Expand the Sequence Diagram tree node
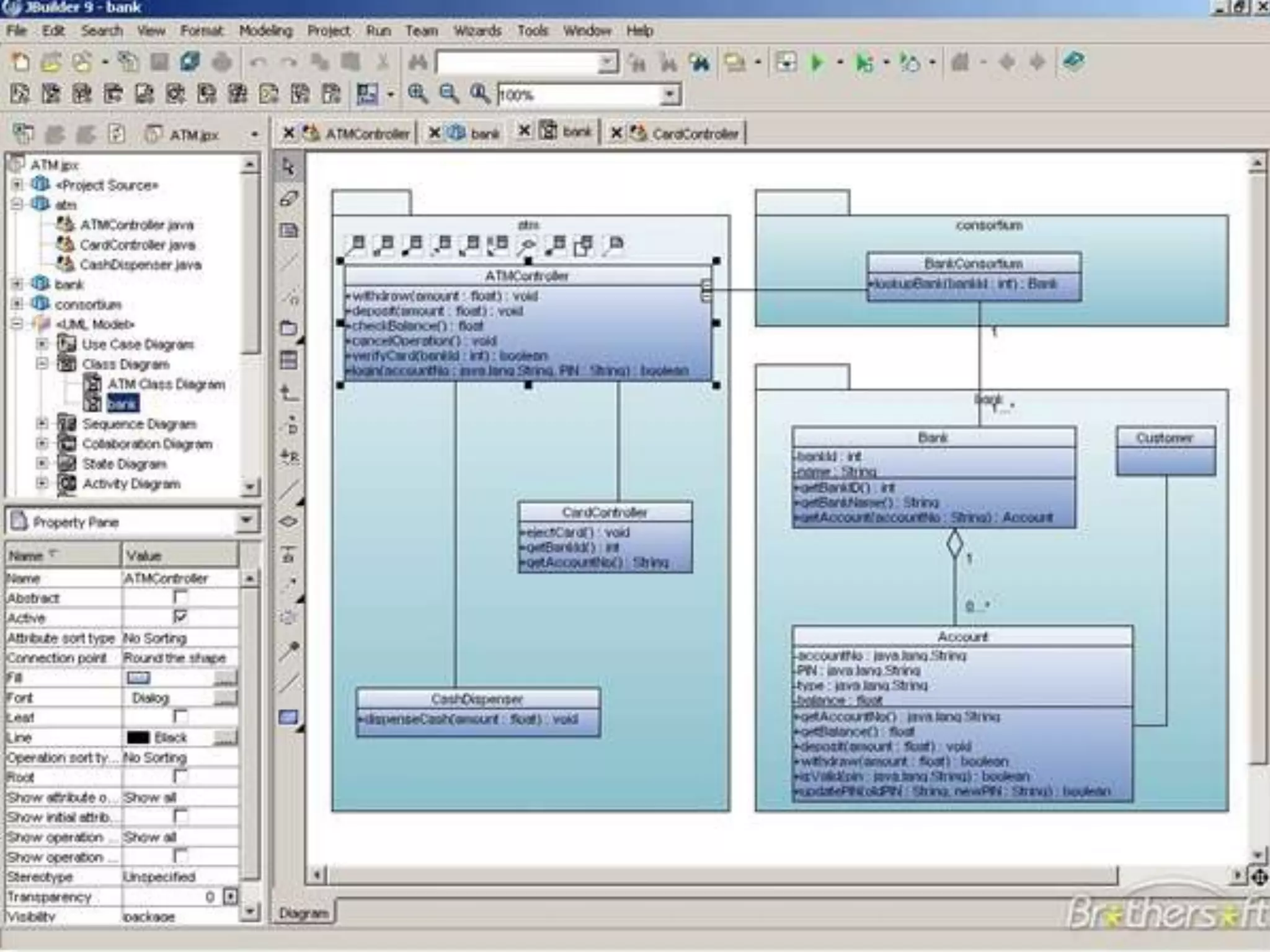The image size is (1270, 952). click(x=42, y=424)
